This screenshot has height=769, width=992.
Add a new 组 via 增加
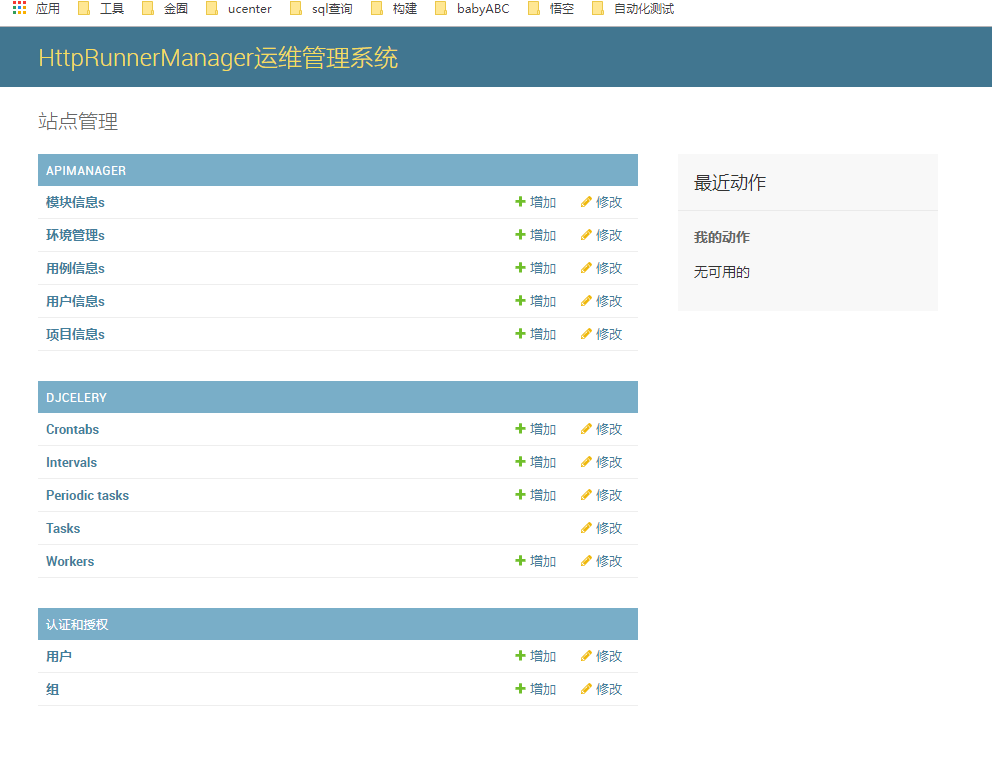point(535,689)
